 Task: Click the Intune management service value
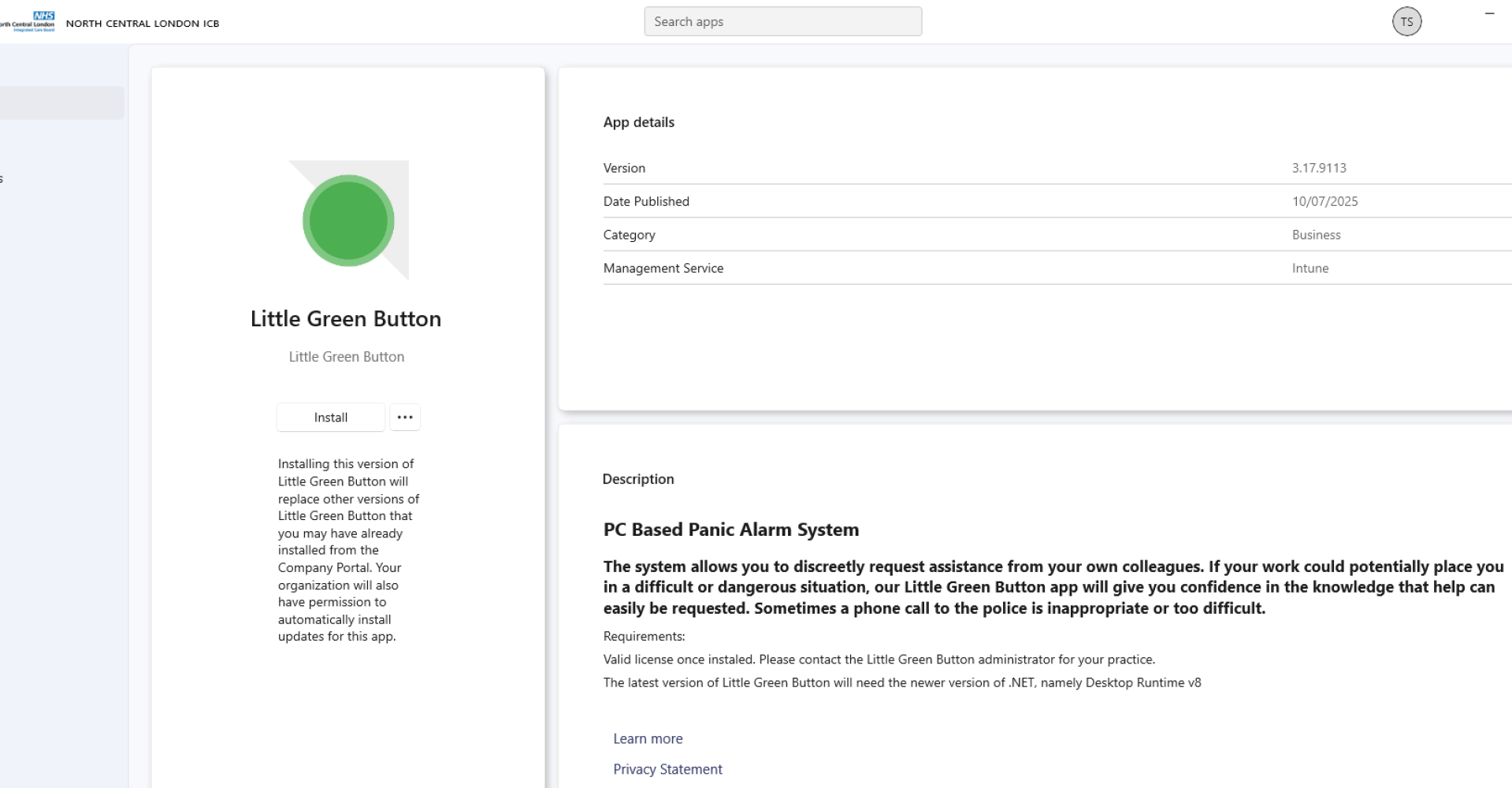1310,269
